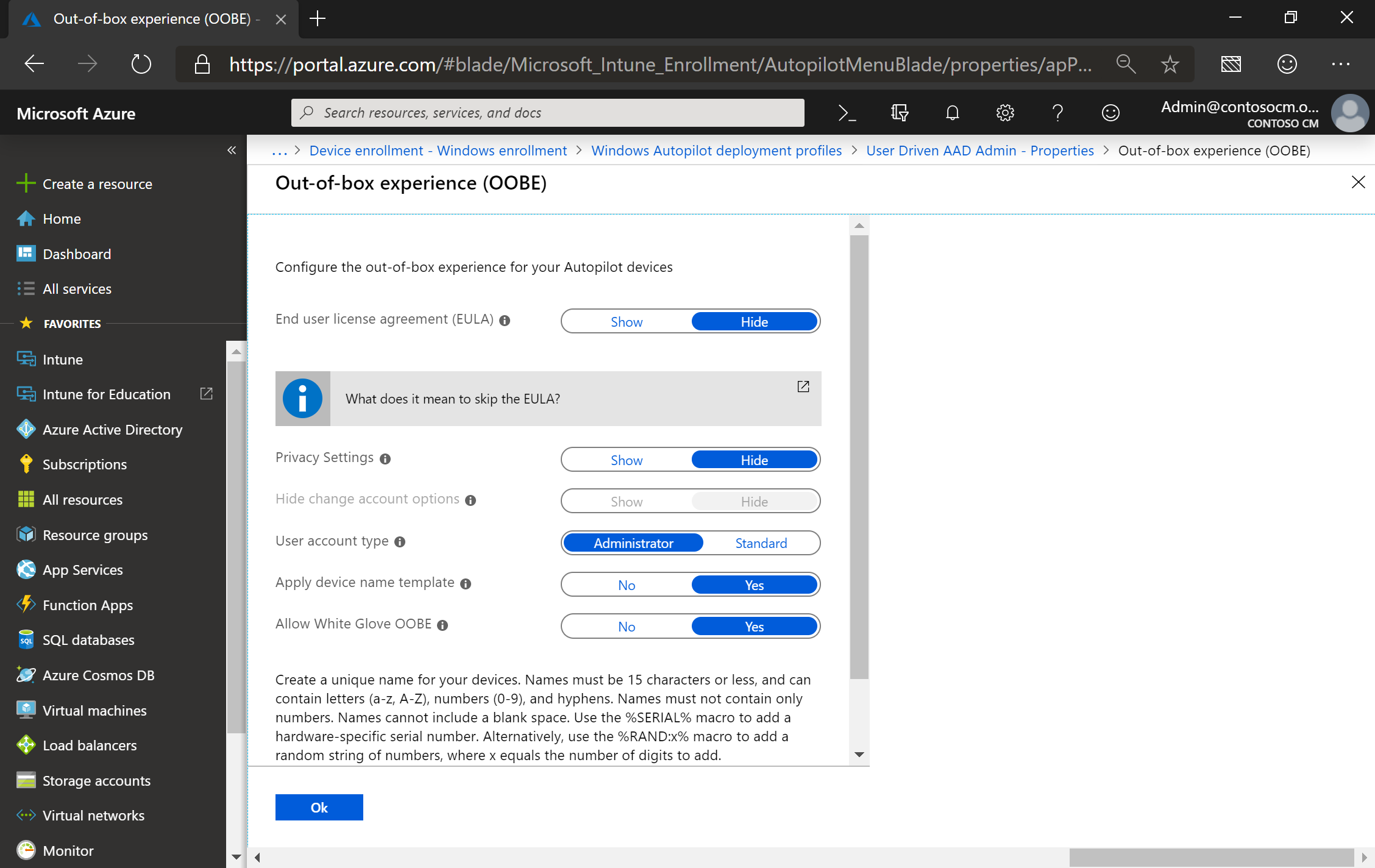Collapse the left sidebar with double chevron
The height and width of the screenshot is (868, 1375).
coord(232,151)
